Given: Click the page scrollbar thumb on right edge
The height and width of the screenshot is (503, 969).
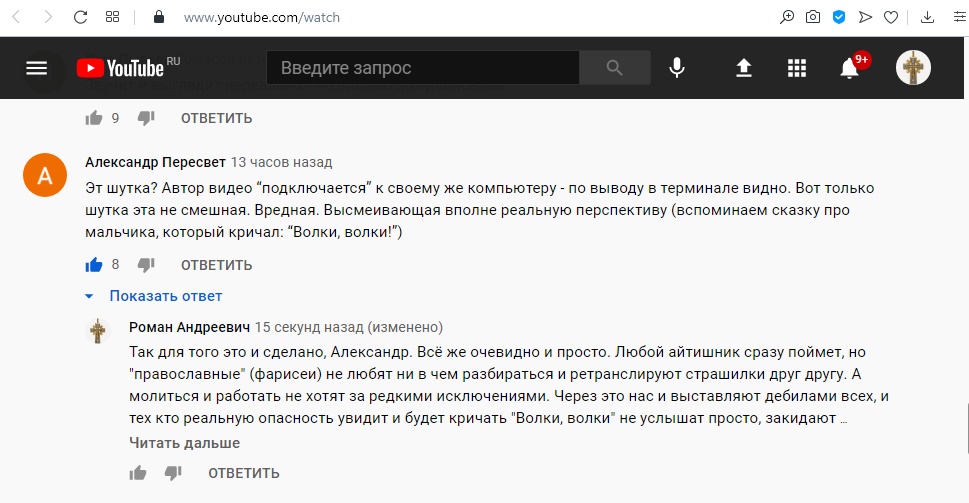Looking at the screenshot, I should (966, 428).
